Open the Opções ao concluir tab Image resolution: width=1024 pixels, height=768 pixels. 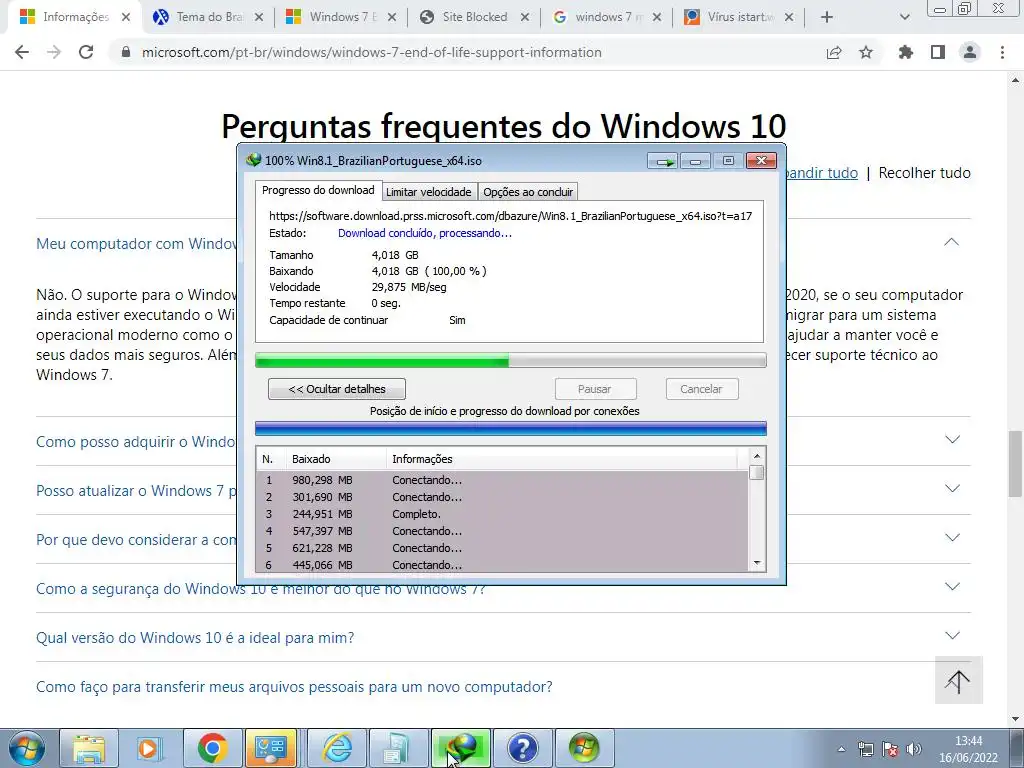click(x=528, y=192)
